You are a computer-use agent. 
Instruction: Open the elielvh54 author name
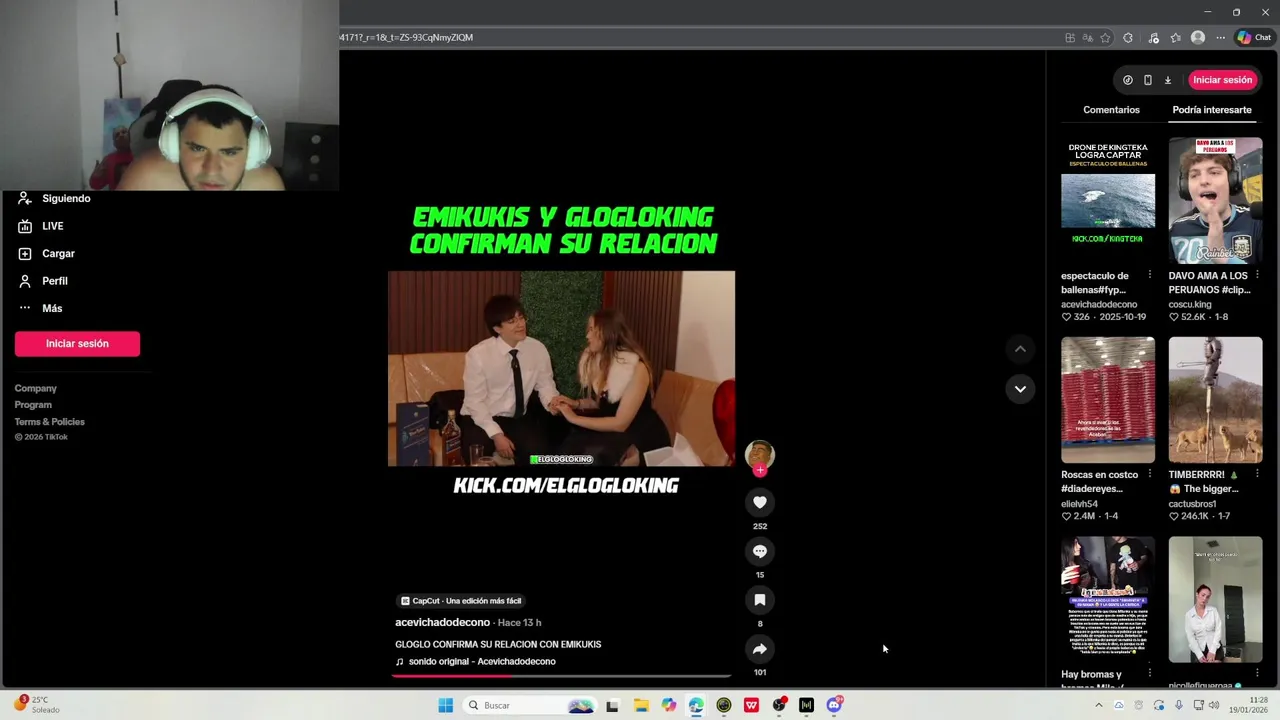coord(1079,504)
